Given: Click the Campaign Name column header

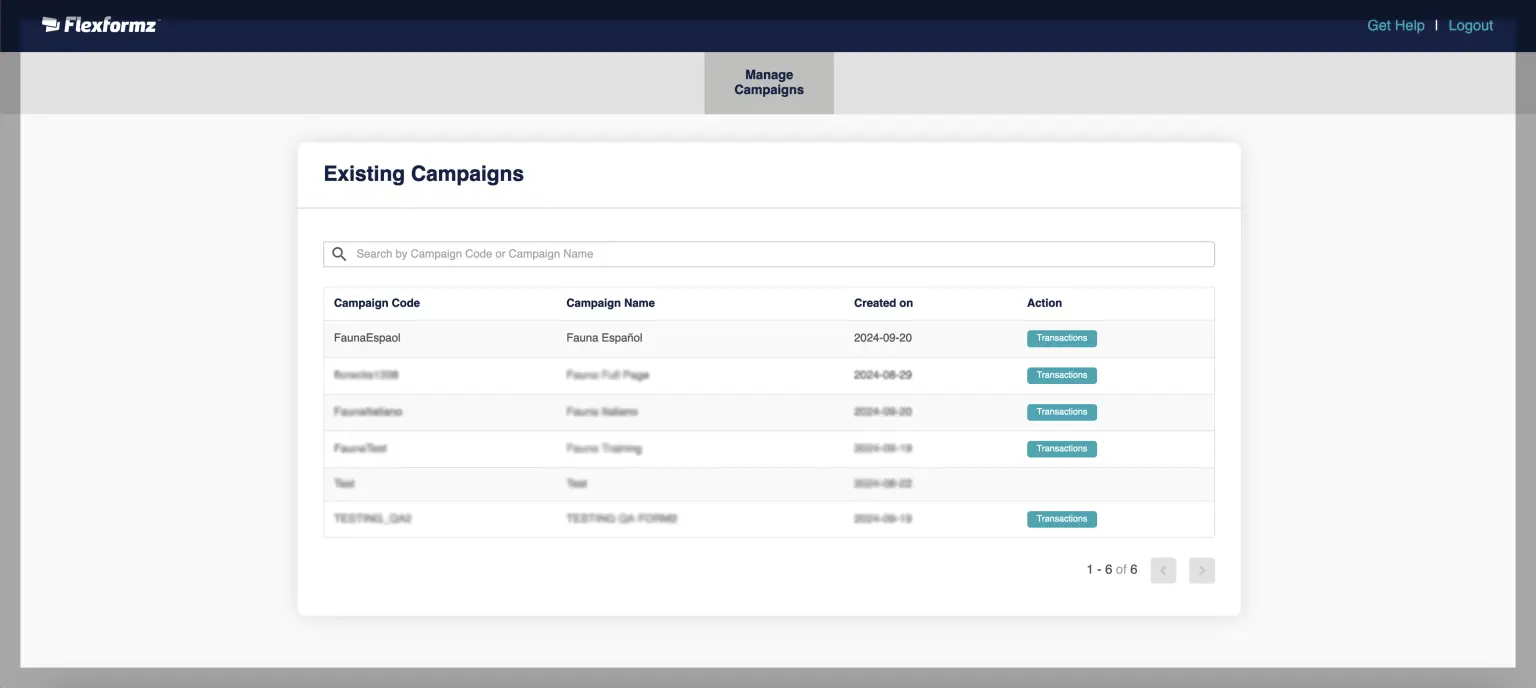Looking at the screenshot, I should pyautogui.click(x=610, y=303).
